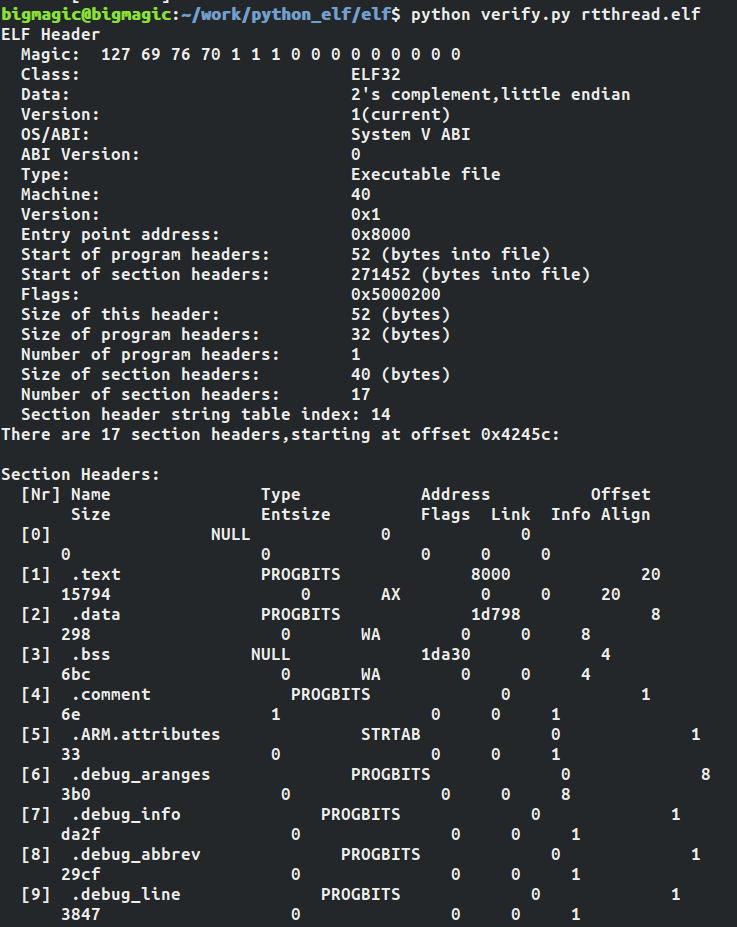Image resolution: width=737 pixels, height=927 pixels.
Task: Click the 'Section Headers:' heading
Action: tap(80, 474)
